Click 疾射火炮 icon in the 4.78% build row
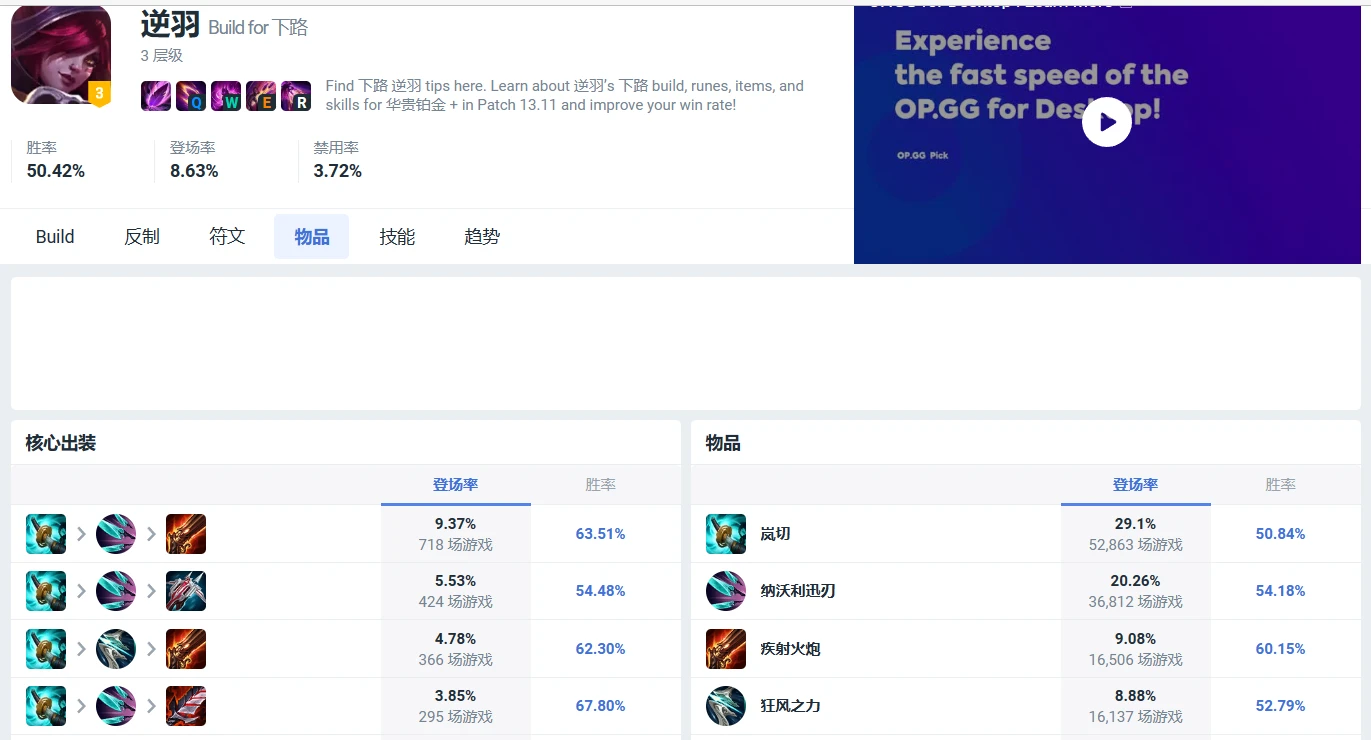This screenshot has height=740, width=1371. click(186, 649)
